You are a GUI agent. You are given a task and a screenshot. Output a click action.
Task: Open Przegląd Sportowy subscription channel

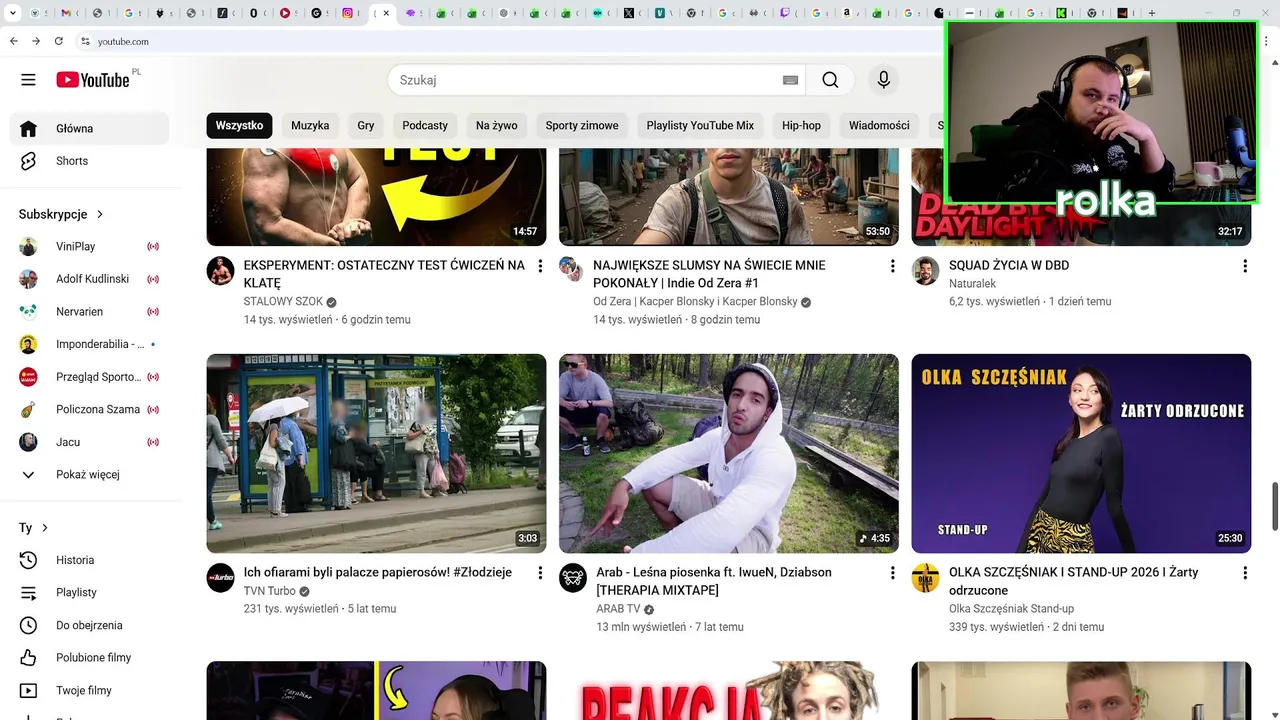click(x=90, y=377)
